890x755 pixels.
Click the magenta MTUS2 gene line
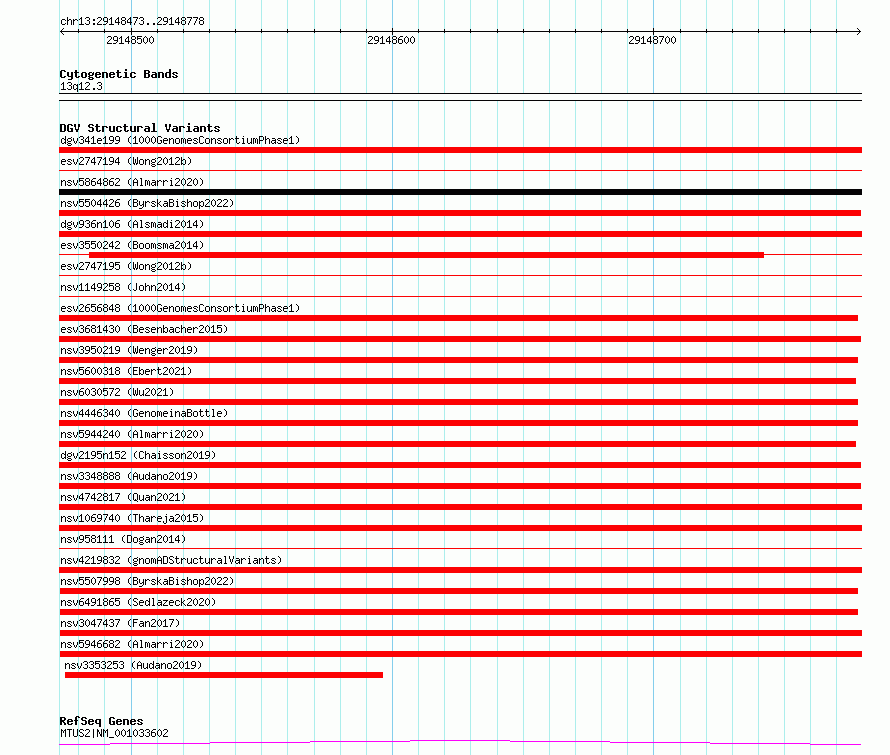pyautogui.click(x=460, y=743)
